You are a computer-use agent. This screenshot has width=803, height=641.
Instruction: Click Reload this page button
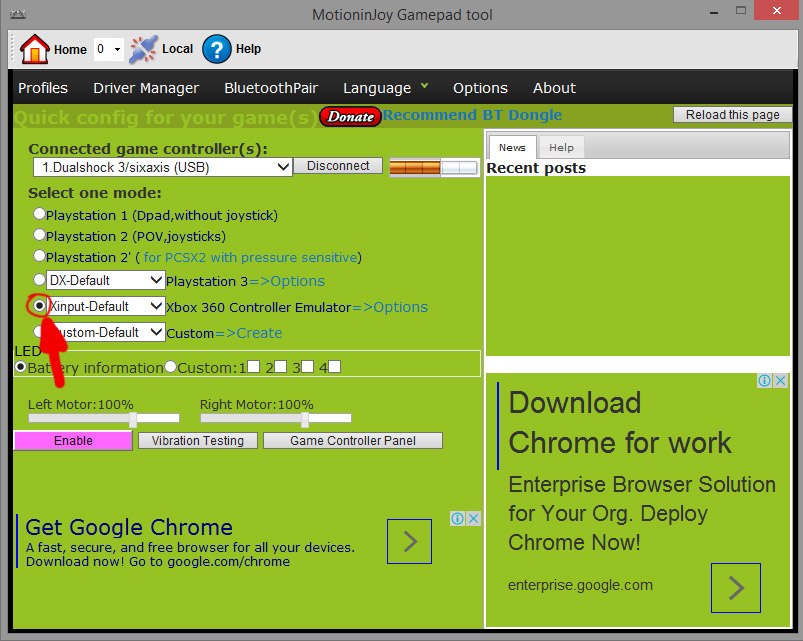[x=732, y=115]
